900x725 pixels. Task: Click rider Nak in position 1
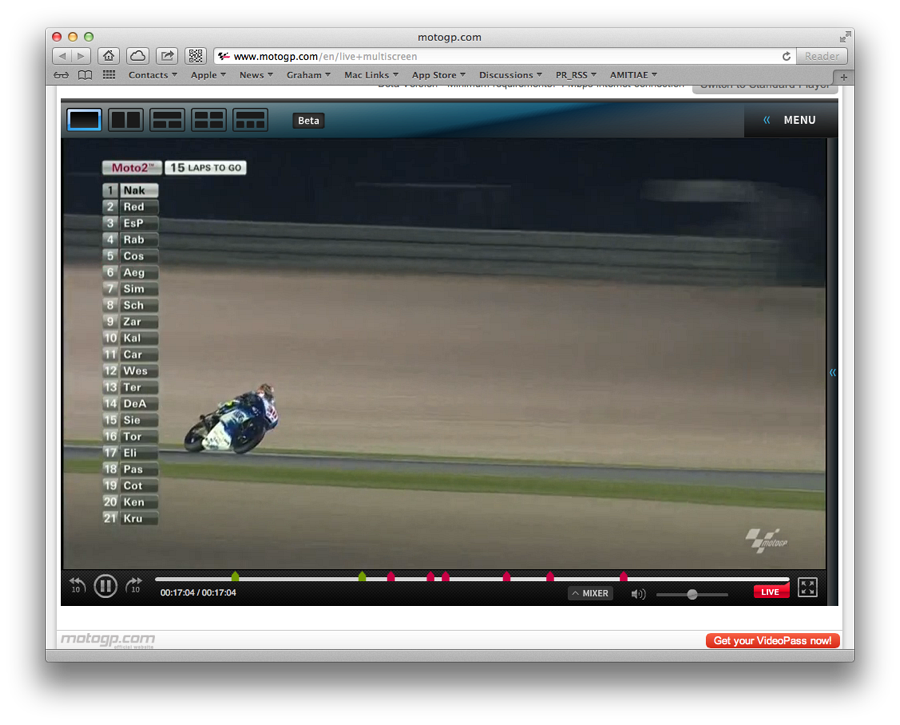click(x=130, y=191)
